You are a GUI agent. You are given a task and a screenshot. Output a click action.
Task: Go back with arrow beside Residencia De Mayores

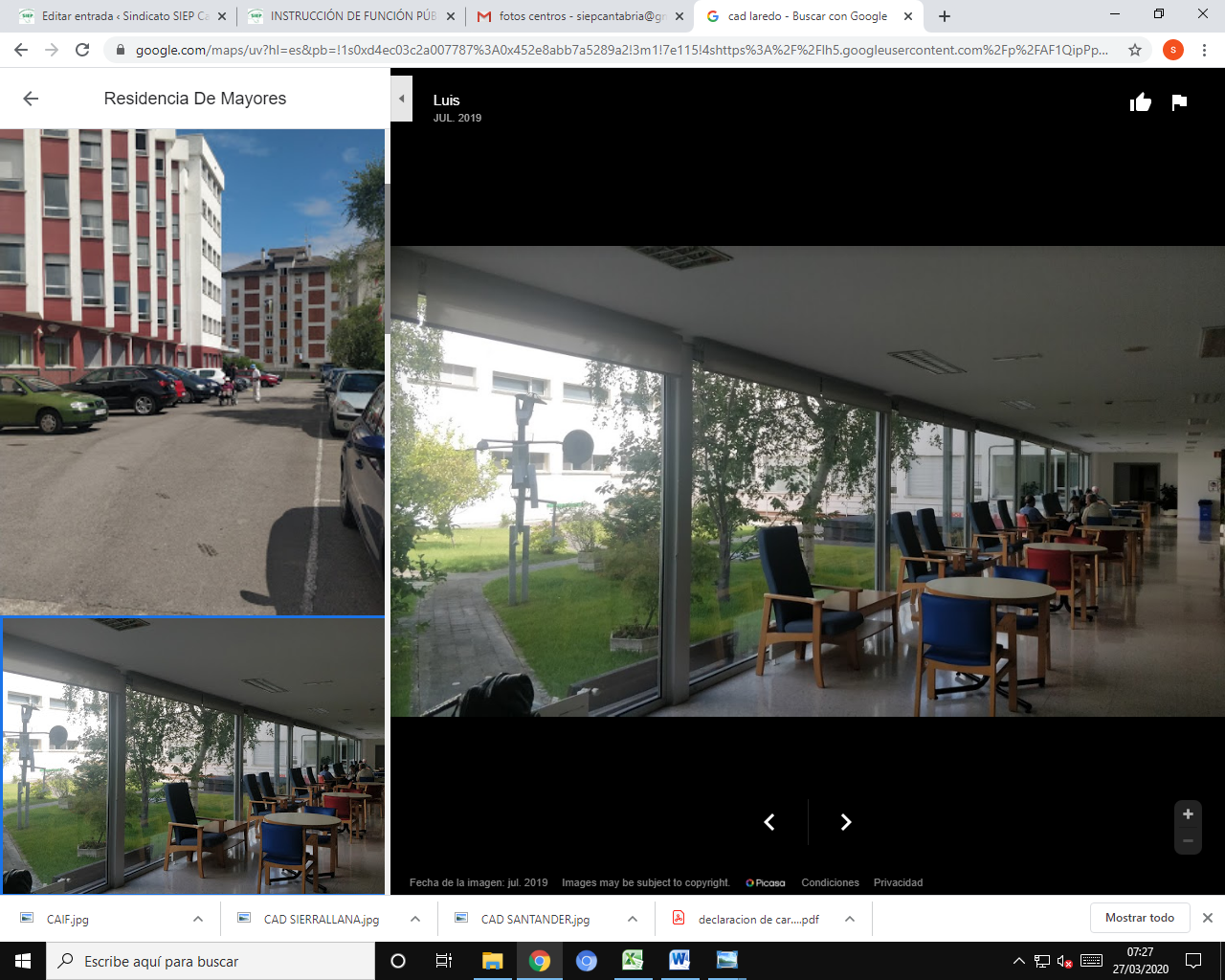[31, 99]
